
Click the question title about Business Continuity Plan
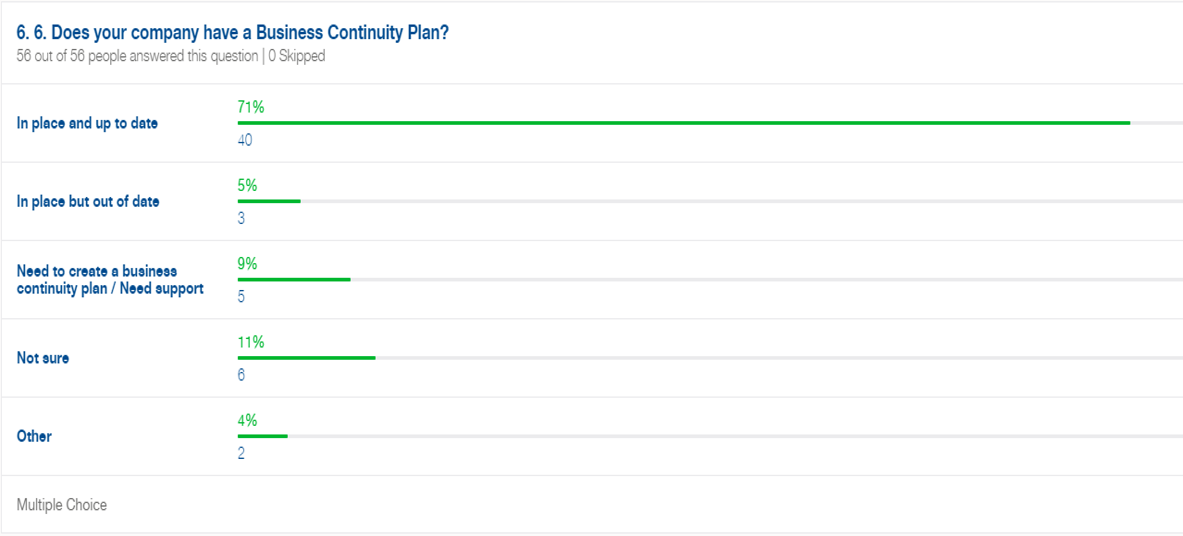tap(233, 34)
